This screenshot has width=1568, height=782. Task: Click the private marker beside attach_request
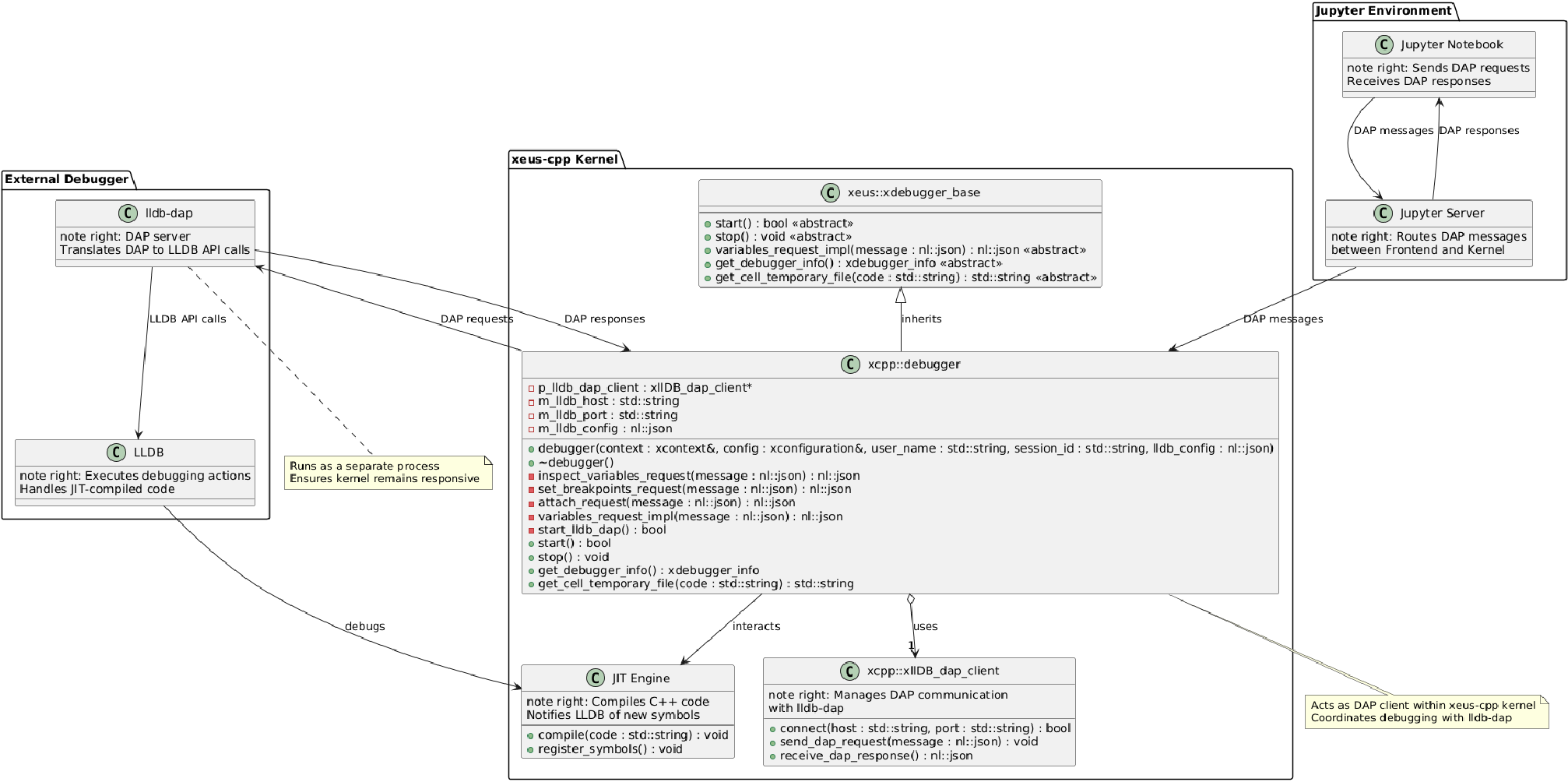(x=531, y=503)
